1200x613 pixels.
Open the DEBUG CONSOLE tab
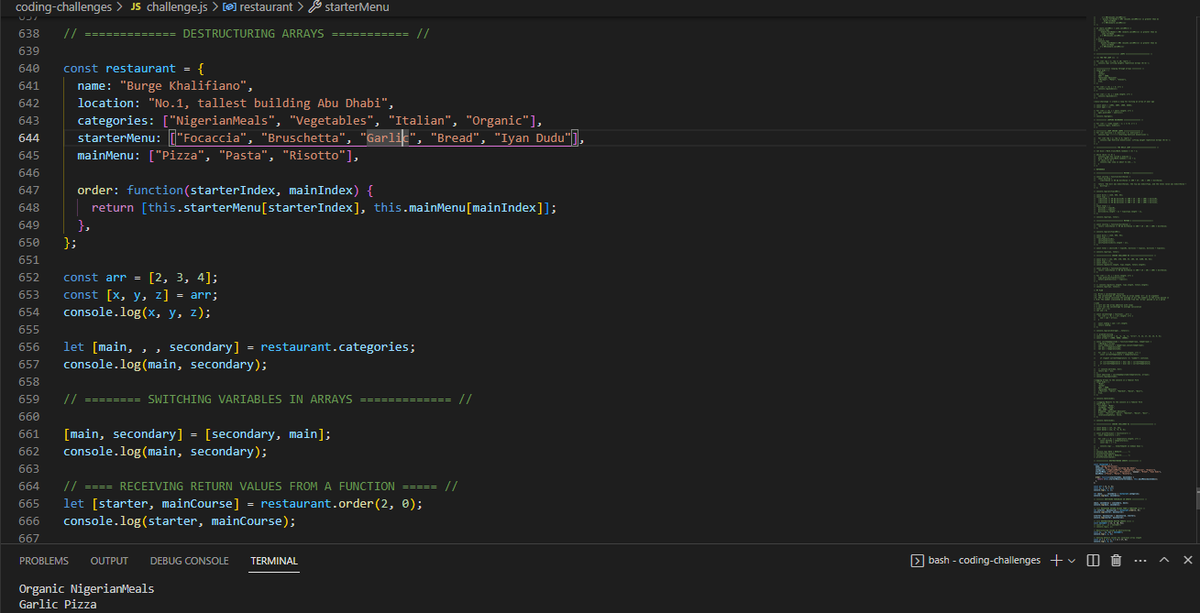pyautogui.click(x=189, y=561)
